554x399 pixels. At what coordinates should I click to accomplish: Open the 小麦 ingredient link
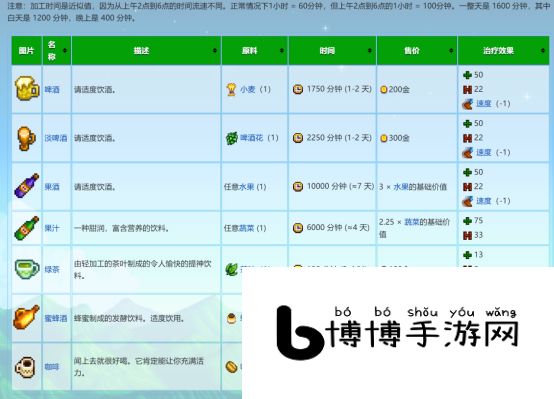(x=248, y=89)
